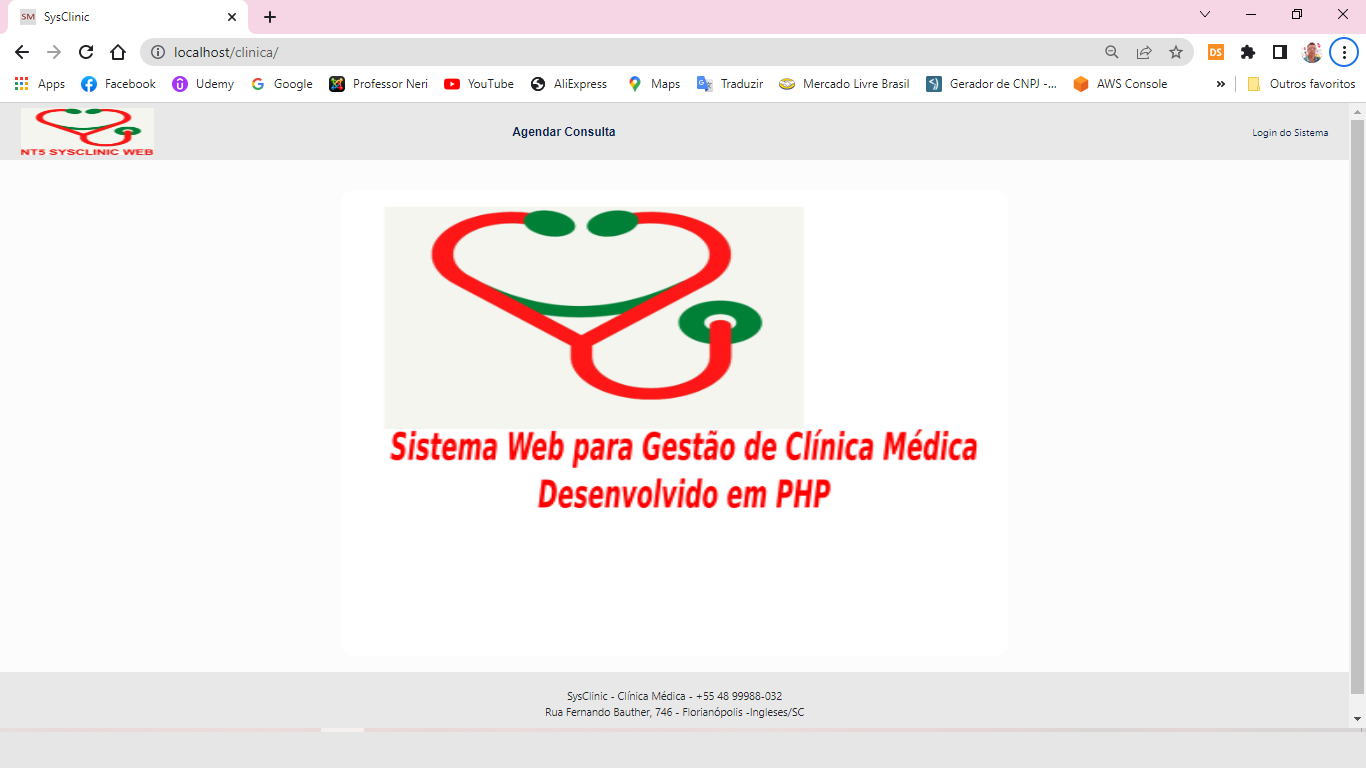Open the Agendar Consulta menu item
Viewport: 1366px width, 768px height.
pyautogui.click(x=563, y=132)
